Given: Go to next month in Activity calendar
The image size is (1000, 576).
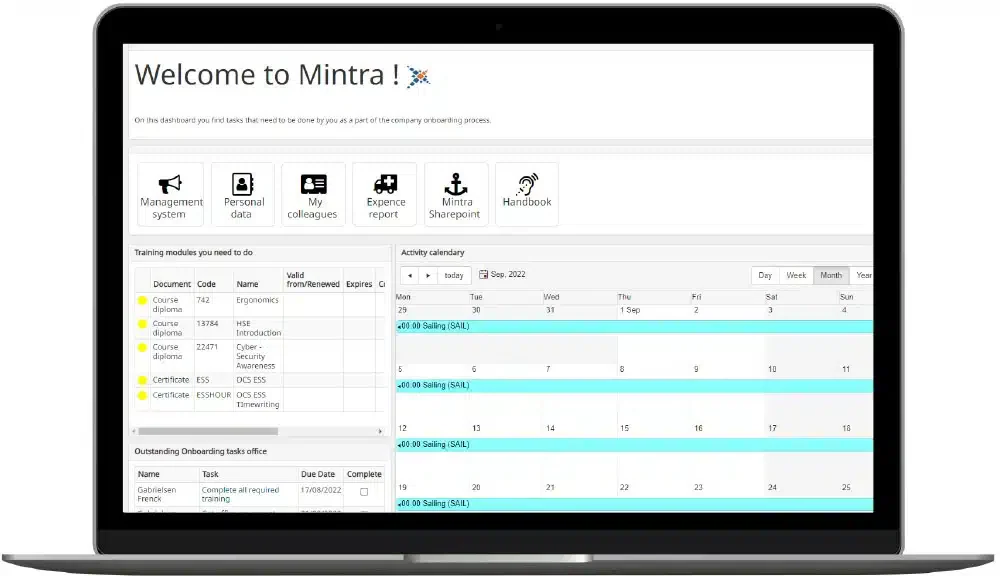Looking at the screenshot, I should (x=428, y=276).
